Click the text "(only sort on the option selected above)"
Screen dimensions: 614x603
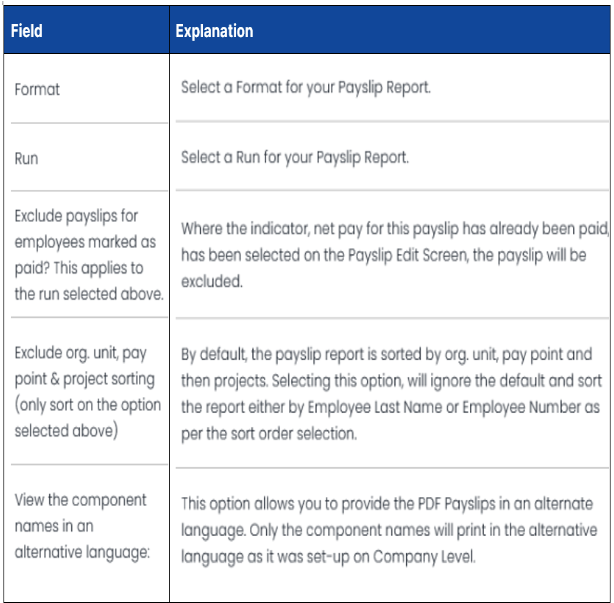coord(85,416)
